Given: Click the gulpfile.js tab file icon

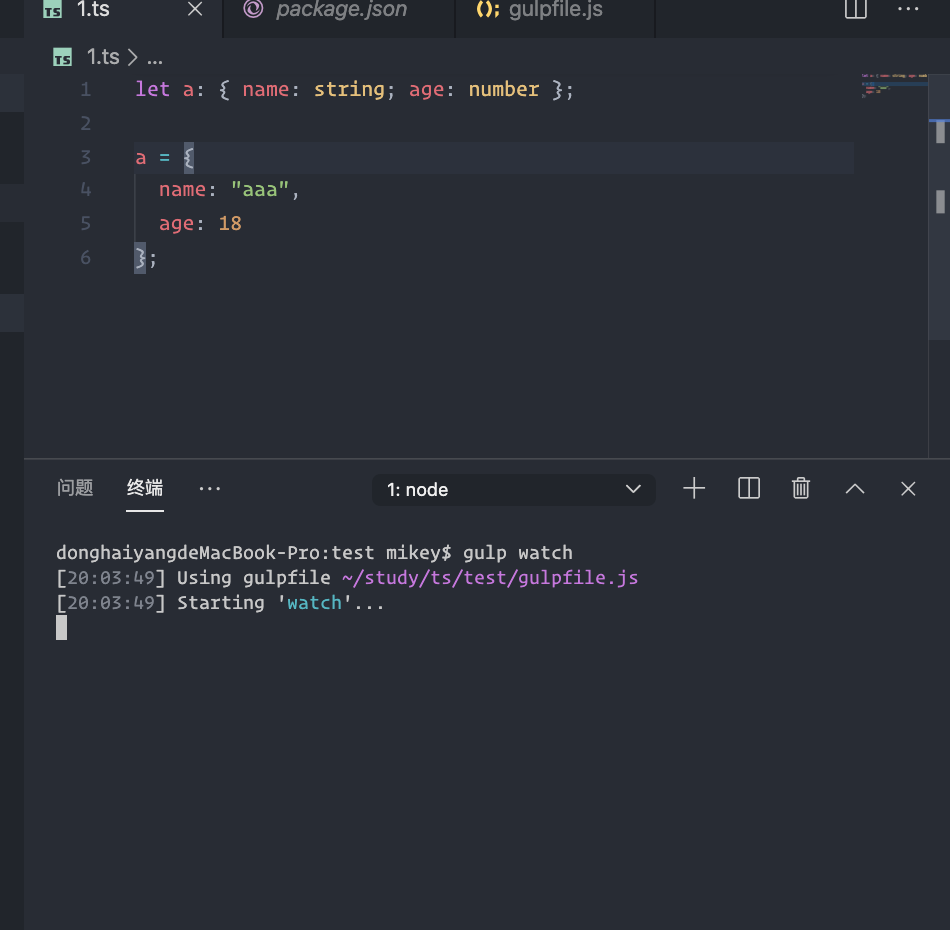Looking at the screenshot, I should click(487, 10).
